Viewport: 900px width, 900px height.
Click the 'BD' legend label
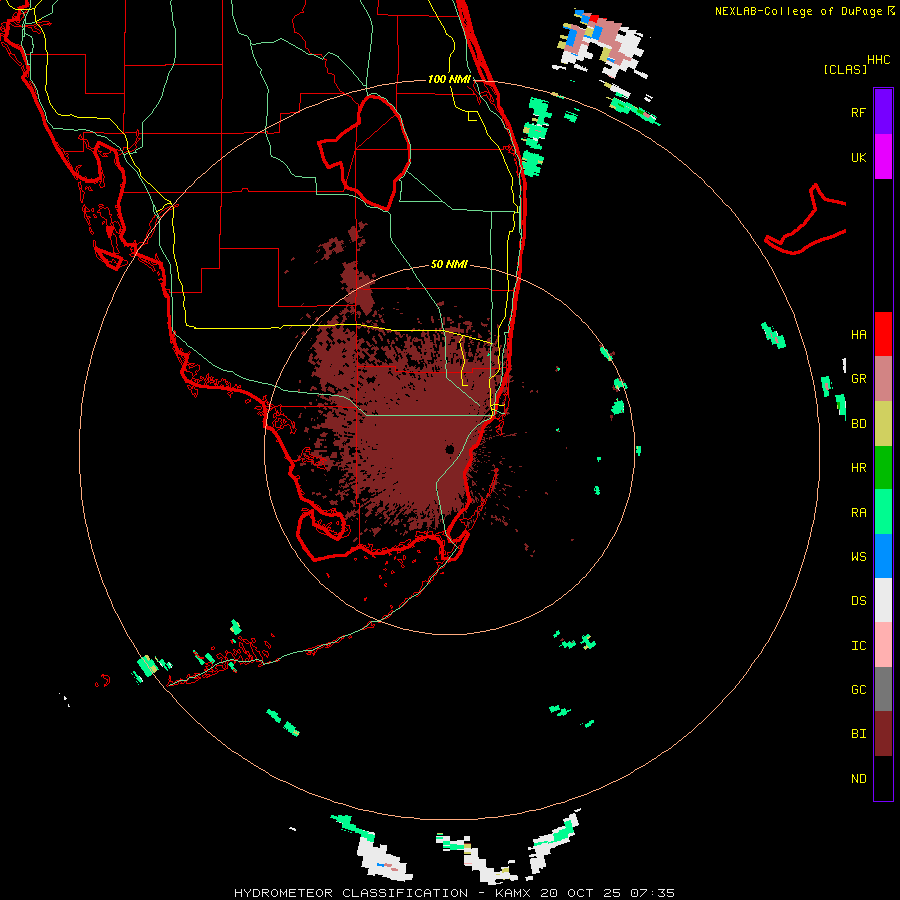click(x=858, y=424)
